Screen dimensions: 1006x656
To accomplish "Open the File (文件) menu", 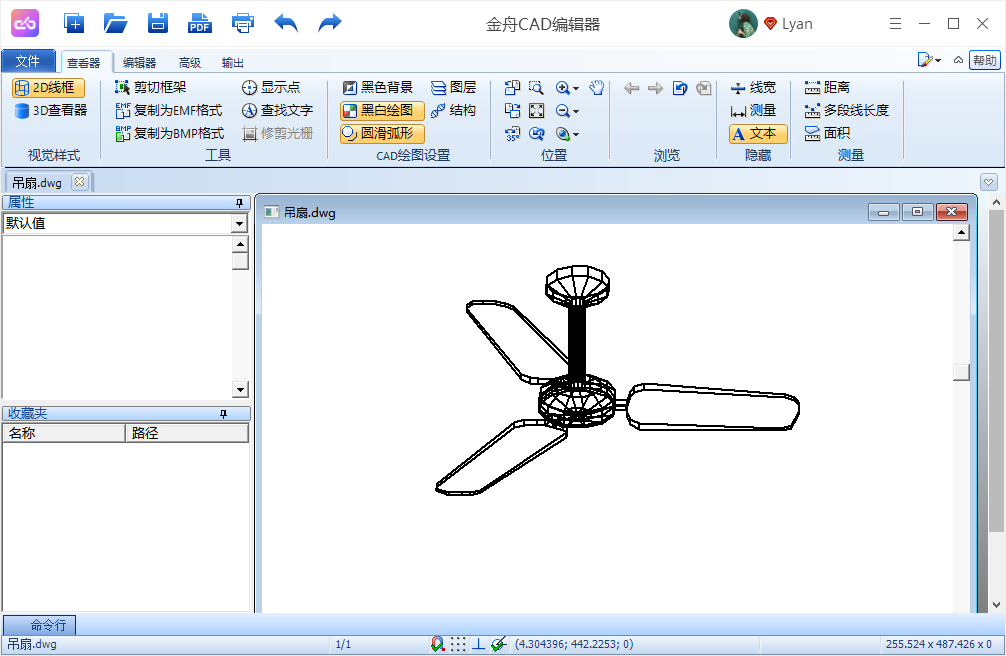I will point(28,61).
